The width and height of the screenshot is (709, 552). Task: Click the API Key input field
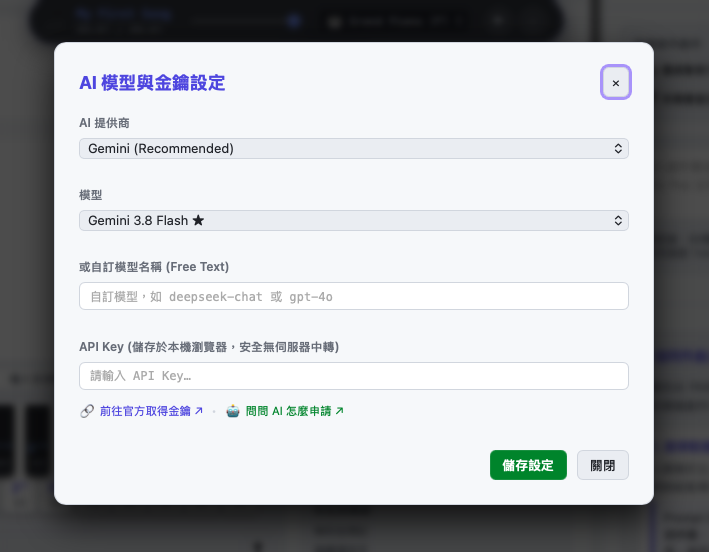(x=354, y=376)
